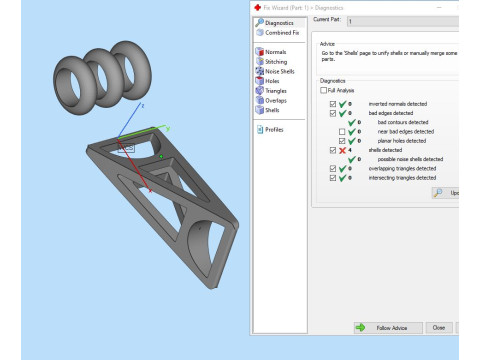Uncheck shells detected checkbox
Viewport: 480px width, 360px height.
(333, 150)
